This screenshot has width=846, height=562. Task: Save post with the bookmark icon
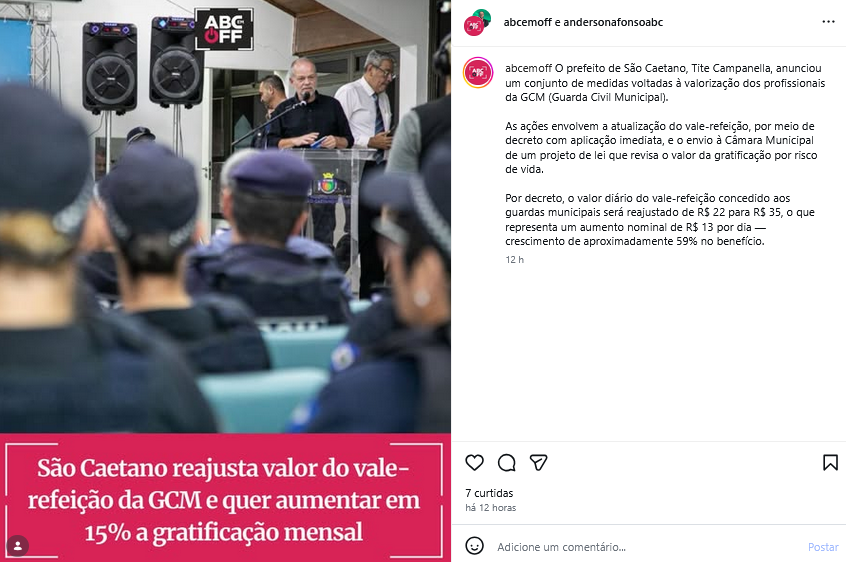(x=830, y=462)
